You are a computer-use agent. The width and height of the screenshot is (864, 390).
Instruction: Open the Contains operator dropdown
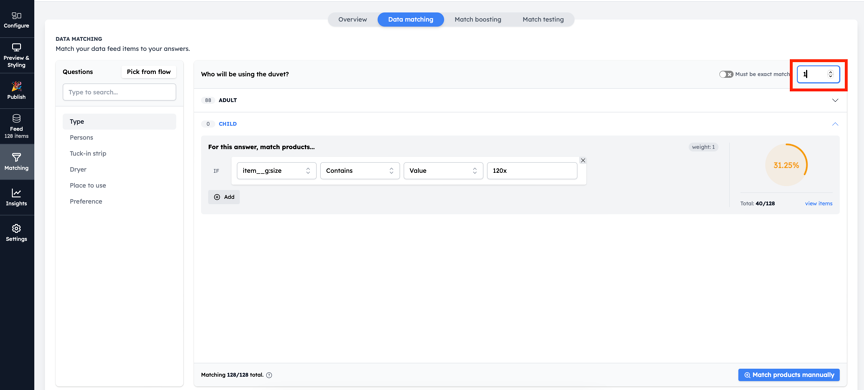pyautogui.click(x=360, y=171)
